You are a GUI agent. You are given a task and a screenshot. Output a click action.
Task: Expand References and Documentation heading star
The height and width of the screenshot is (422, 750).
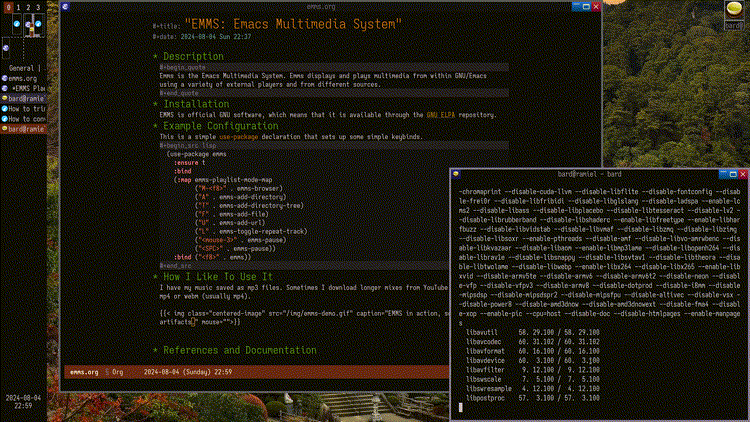(155, 350)
